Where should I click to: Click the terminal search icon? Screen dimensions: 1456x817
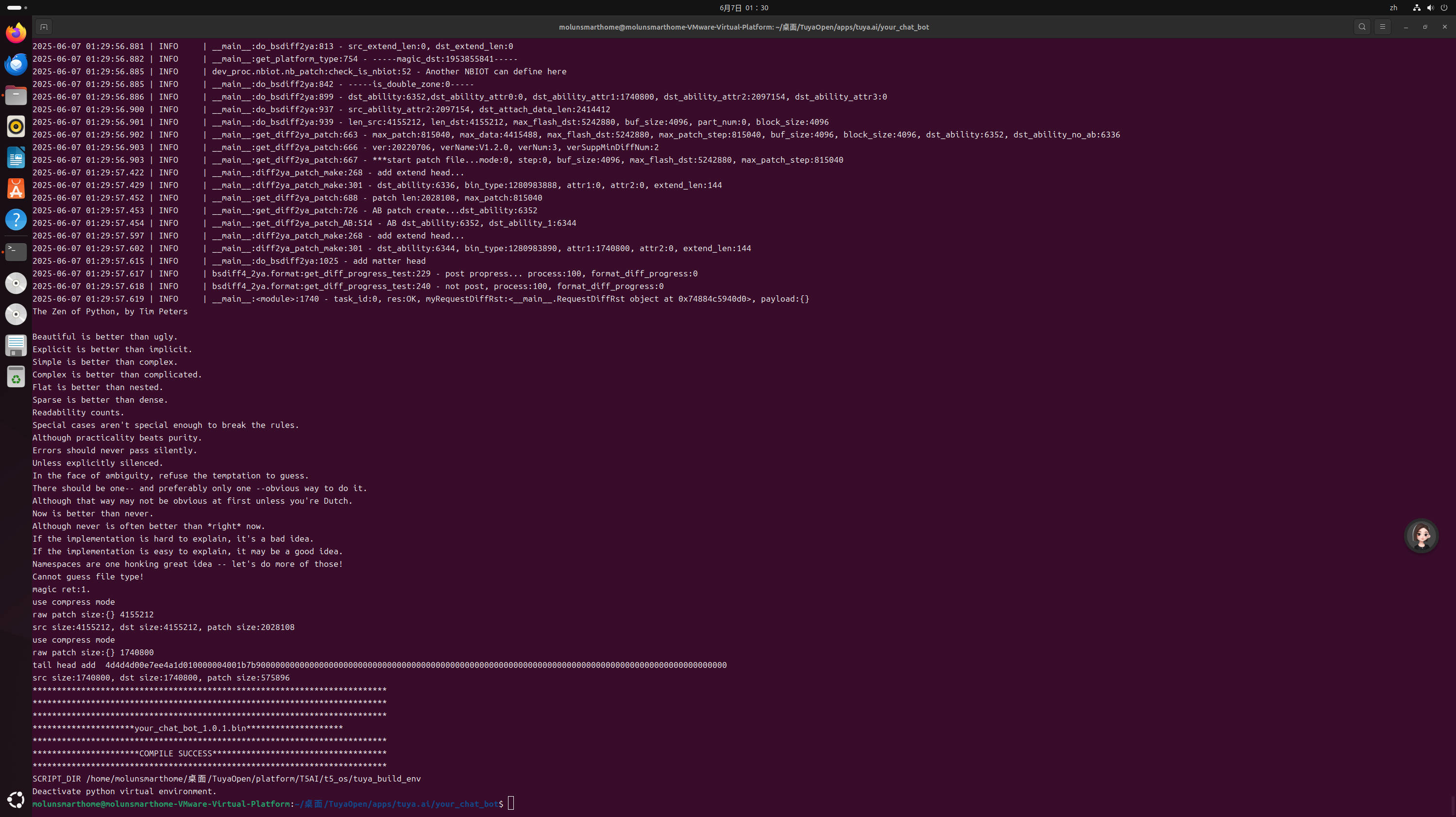[x=1362, y=27]
